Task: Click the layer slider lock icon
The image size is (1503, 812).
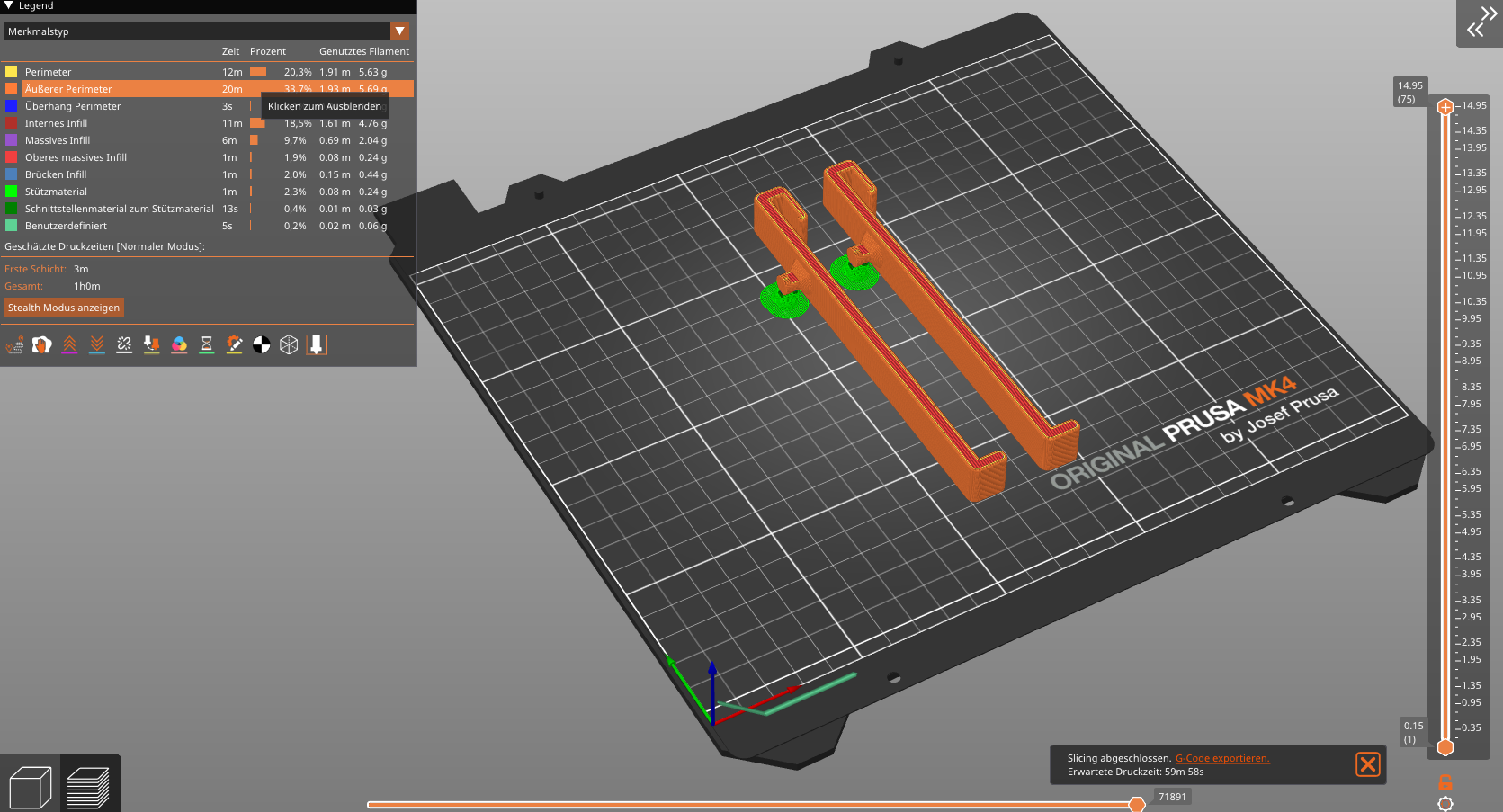Action: tap(1445, 782)
